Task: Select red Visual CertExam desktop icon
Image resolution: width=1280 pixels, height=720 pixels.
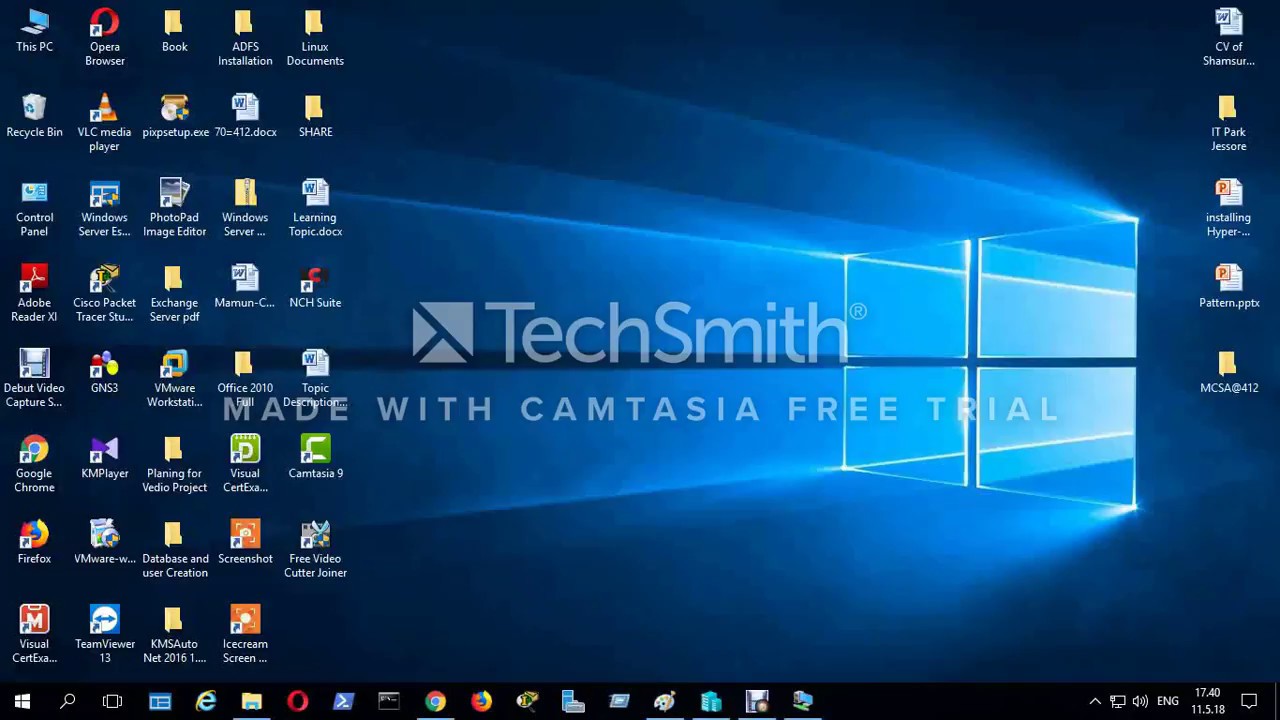Action: coord(34,635)
